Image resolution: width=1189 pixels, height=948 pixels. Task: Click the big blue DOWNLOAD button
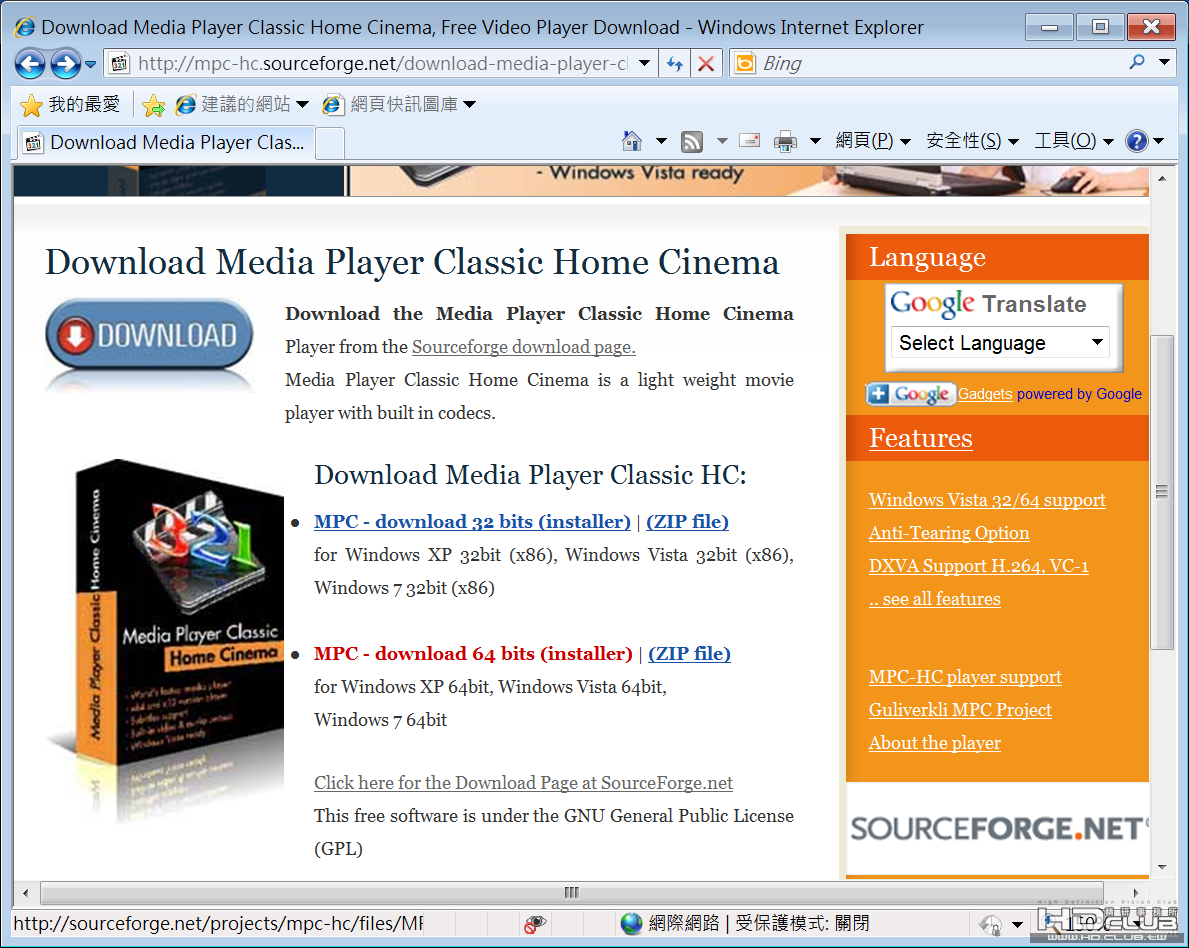pyautogui.click(x=149, y=335)
